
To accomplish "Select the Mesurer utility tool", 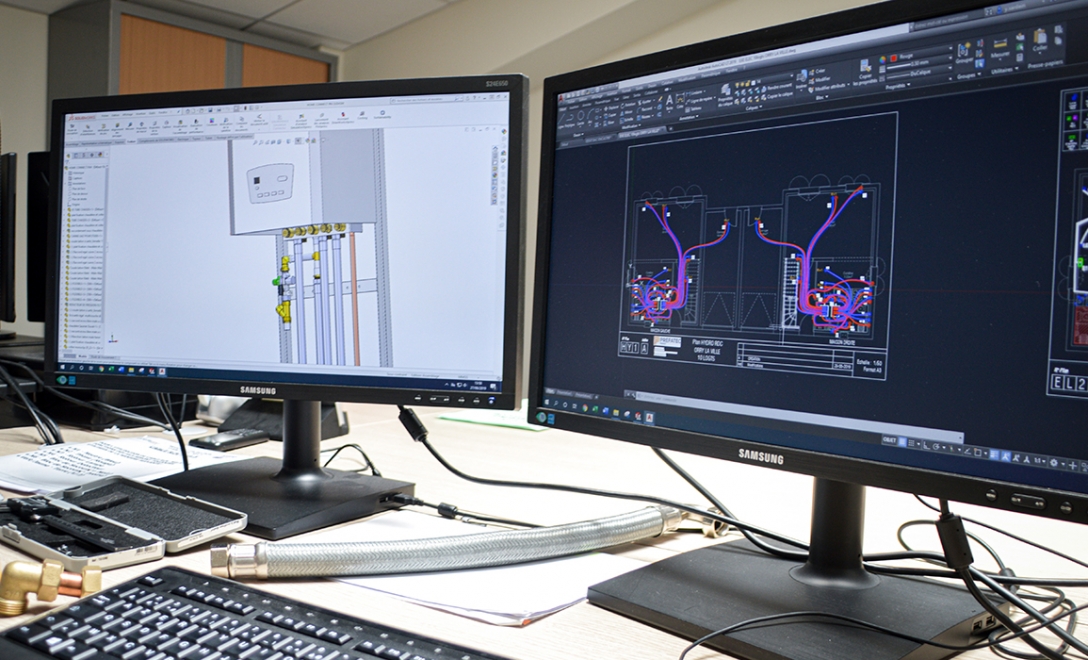I will tap(1000, 48).
